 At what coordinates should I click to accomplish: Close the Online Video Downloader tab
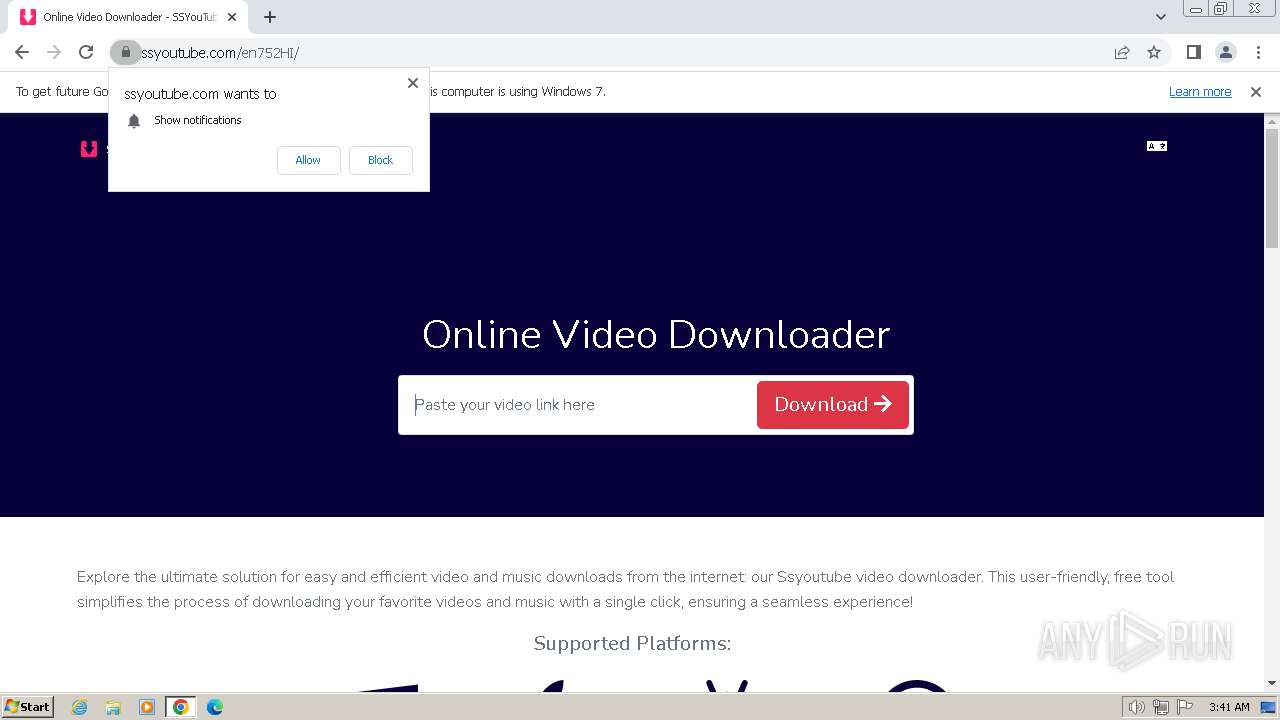[232, 17]
